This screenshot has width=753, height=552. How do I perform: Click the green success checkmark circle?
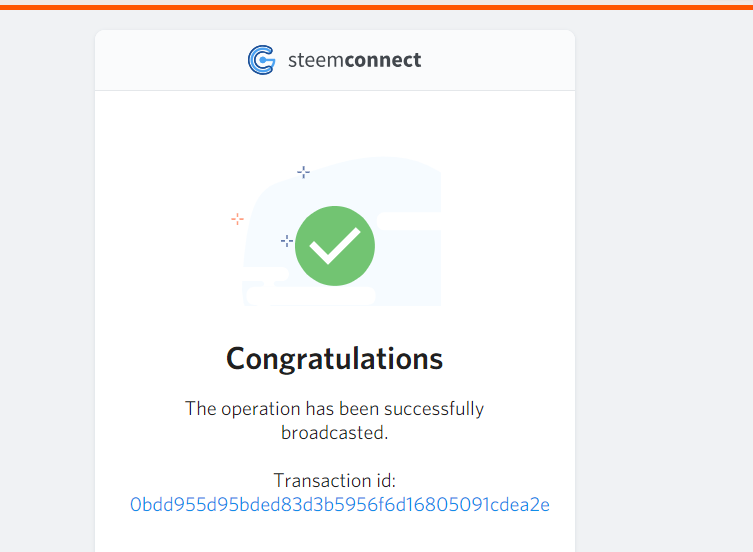pos(335,246)
